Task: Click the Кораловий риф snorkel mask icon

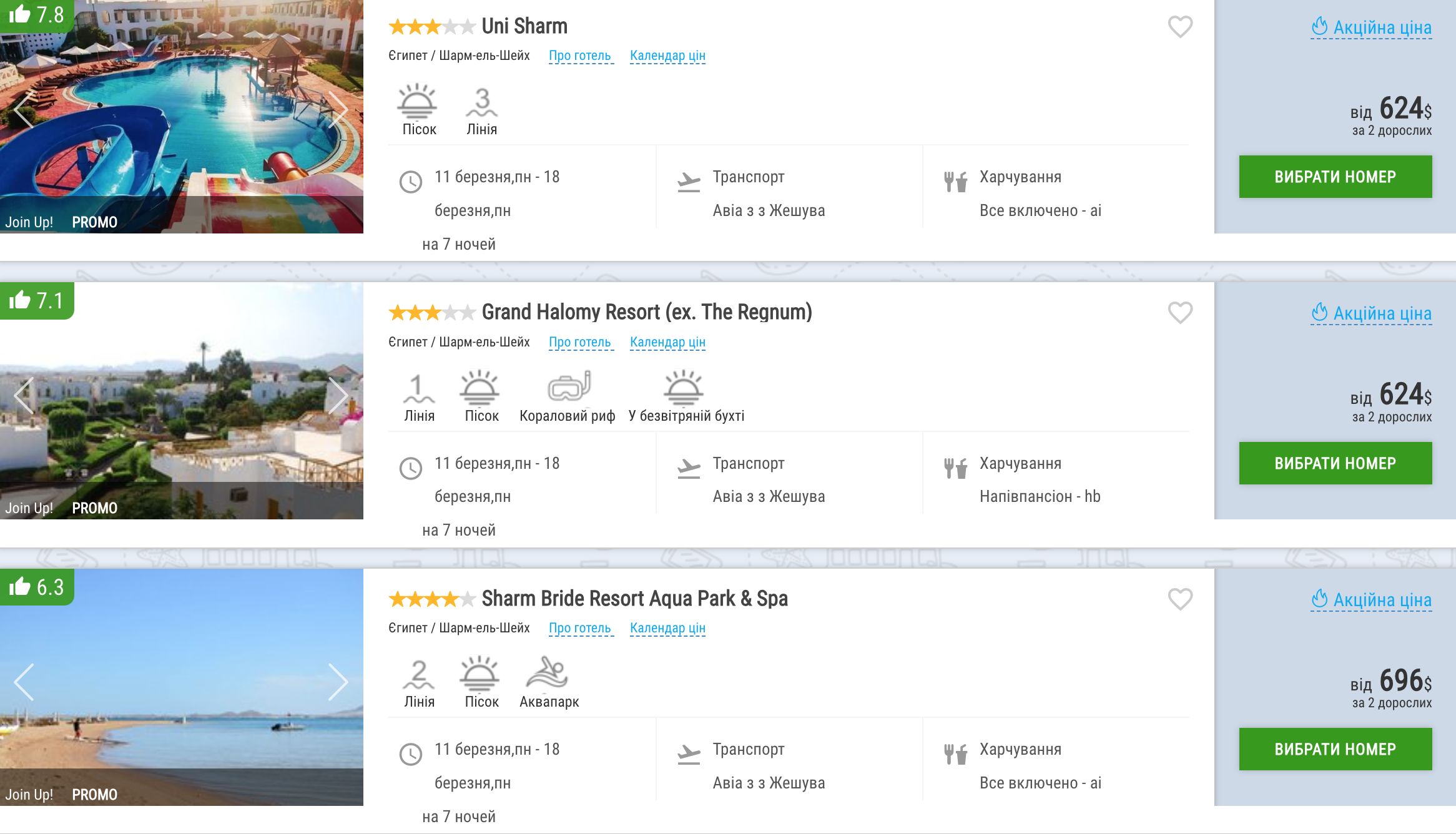Action: [569, 386]
